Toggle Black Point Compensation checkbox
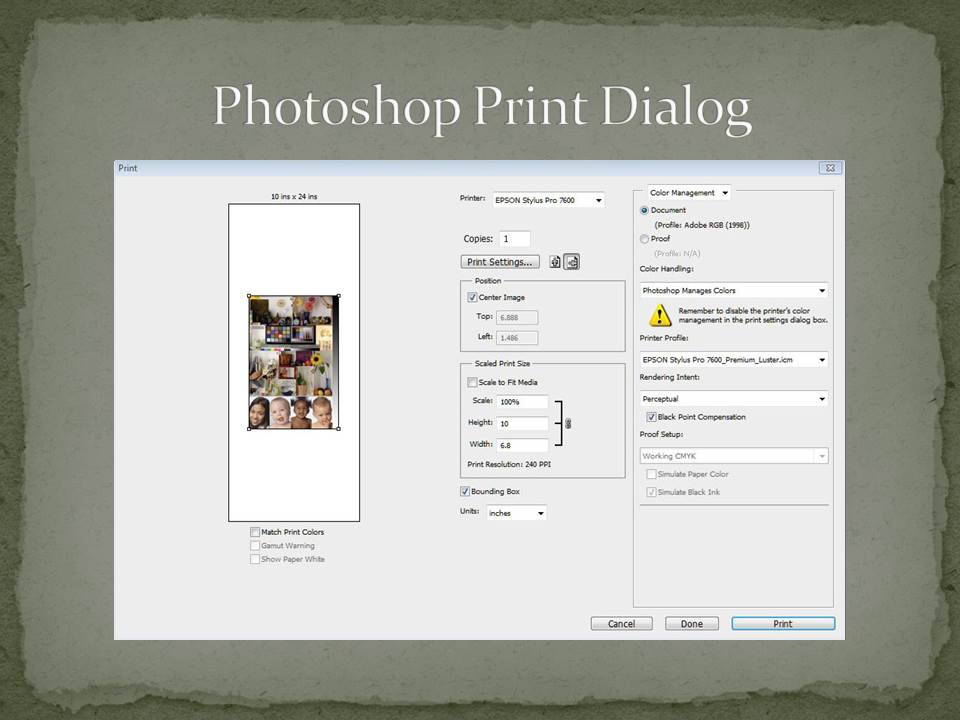The image size is (960, 720). pyautogui.click(x=651, y=417)
